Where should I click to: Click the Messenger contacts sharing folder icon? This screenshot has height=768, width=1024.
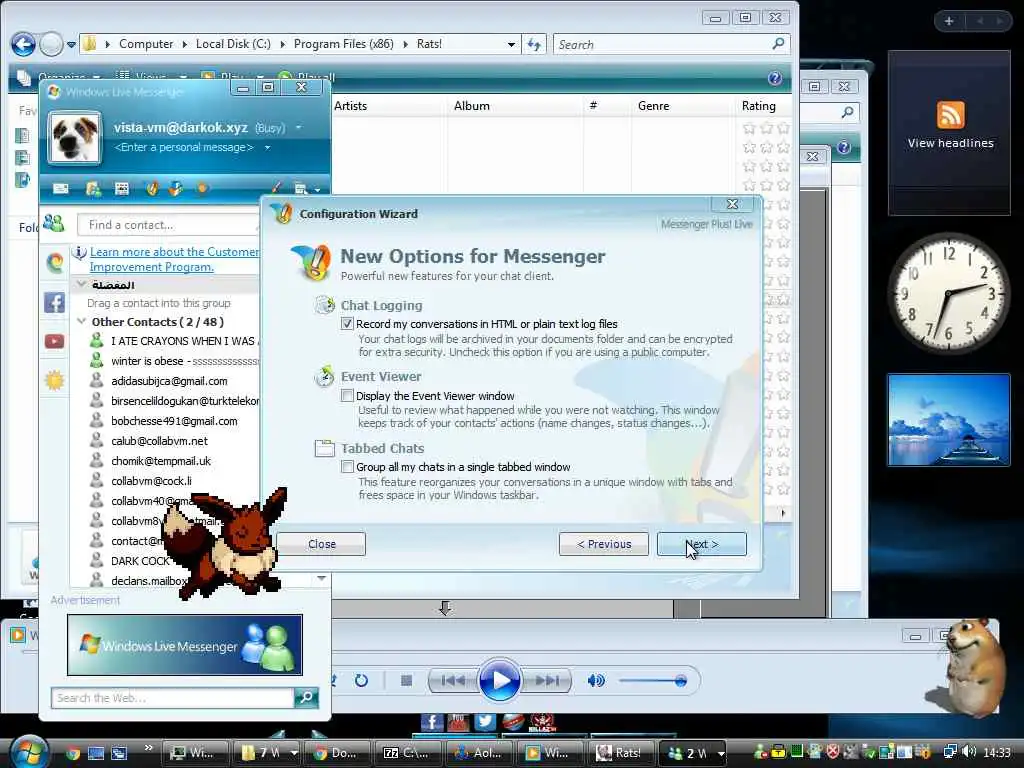coord(93,189)
